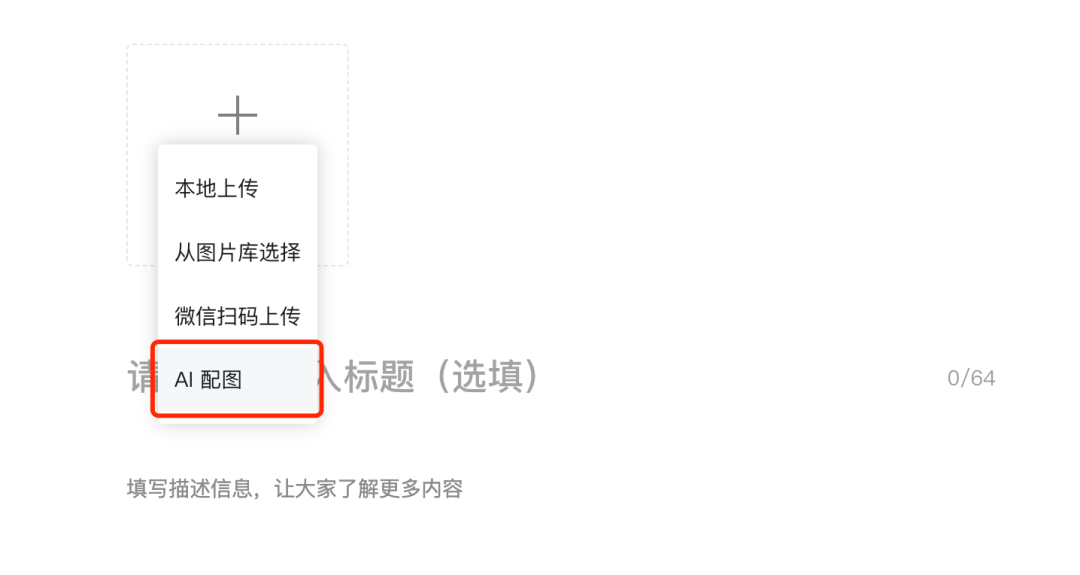Click the plus icon to add an image

[x=238, y=115]
